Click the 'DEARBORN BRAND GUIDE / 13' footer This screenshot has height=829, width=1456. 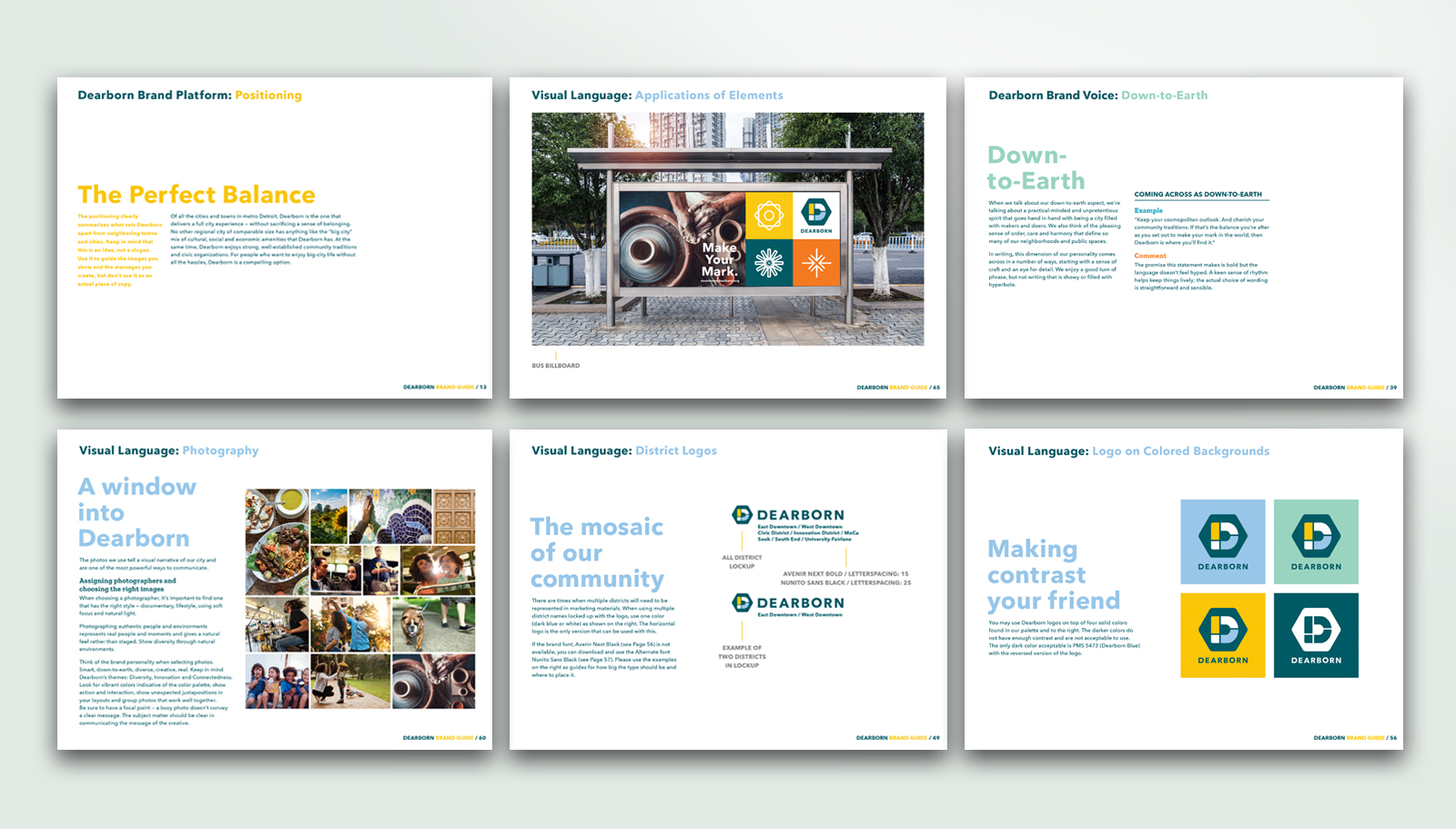pos(444,387)
